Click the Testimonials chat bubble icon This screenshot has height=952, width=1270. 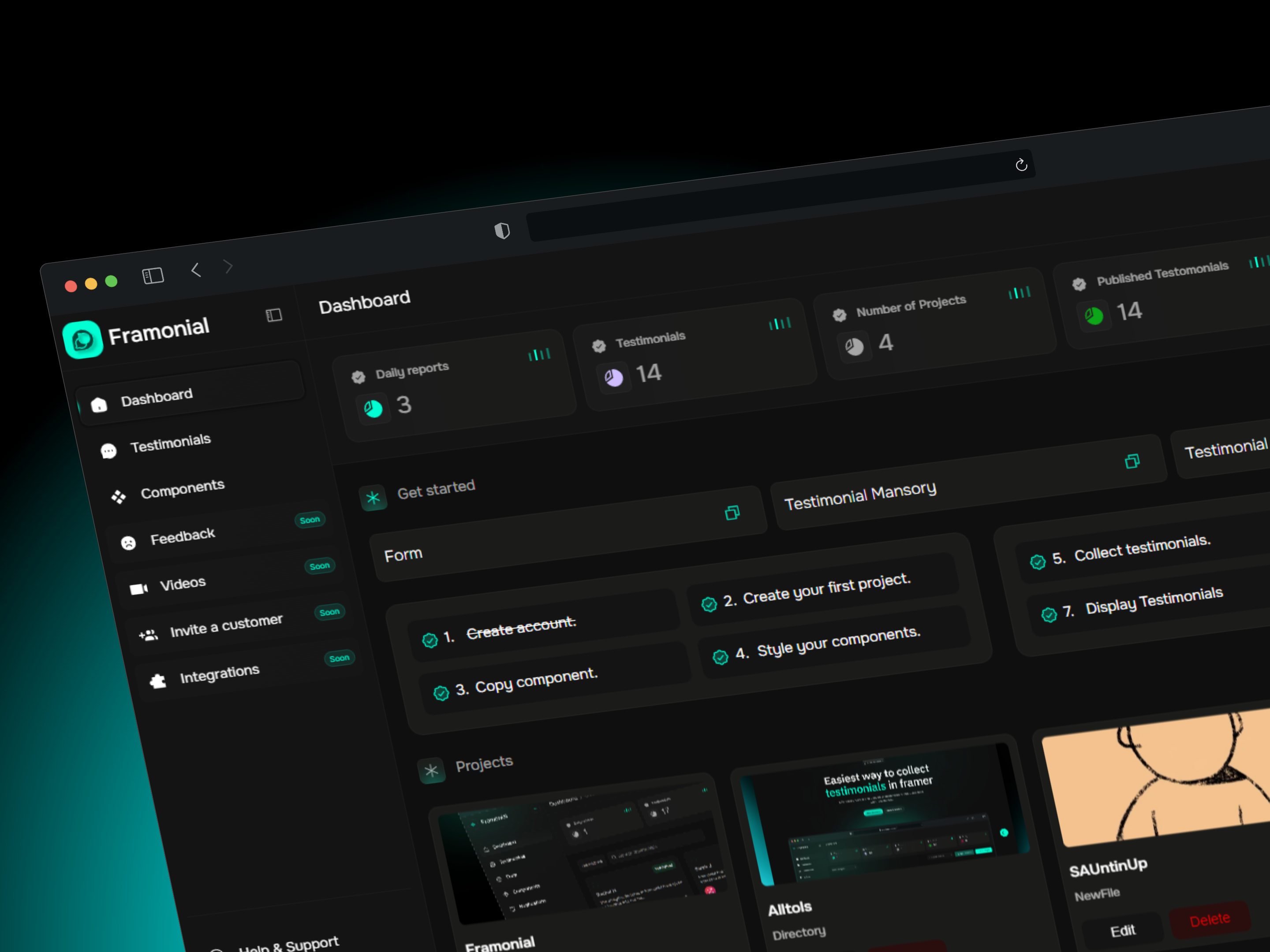pyautogui.click(x=108, y=451)
